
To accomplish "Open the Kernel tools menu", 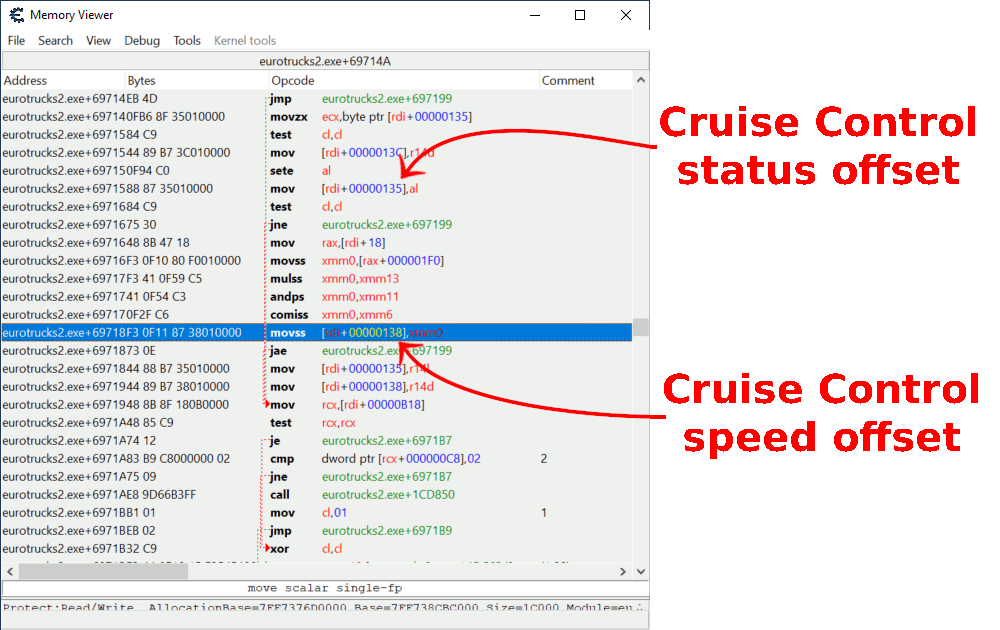I will pyautogui.click(x=245, y=41).
